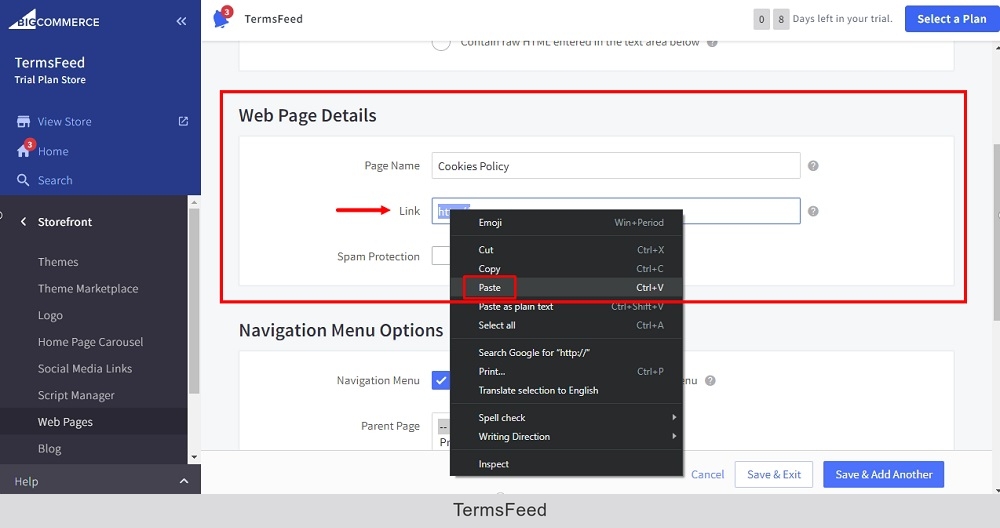Click the Home icon in sidebar

coord(24,150)
